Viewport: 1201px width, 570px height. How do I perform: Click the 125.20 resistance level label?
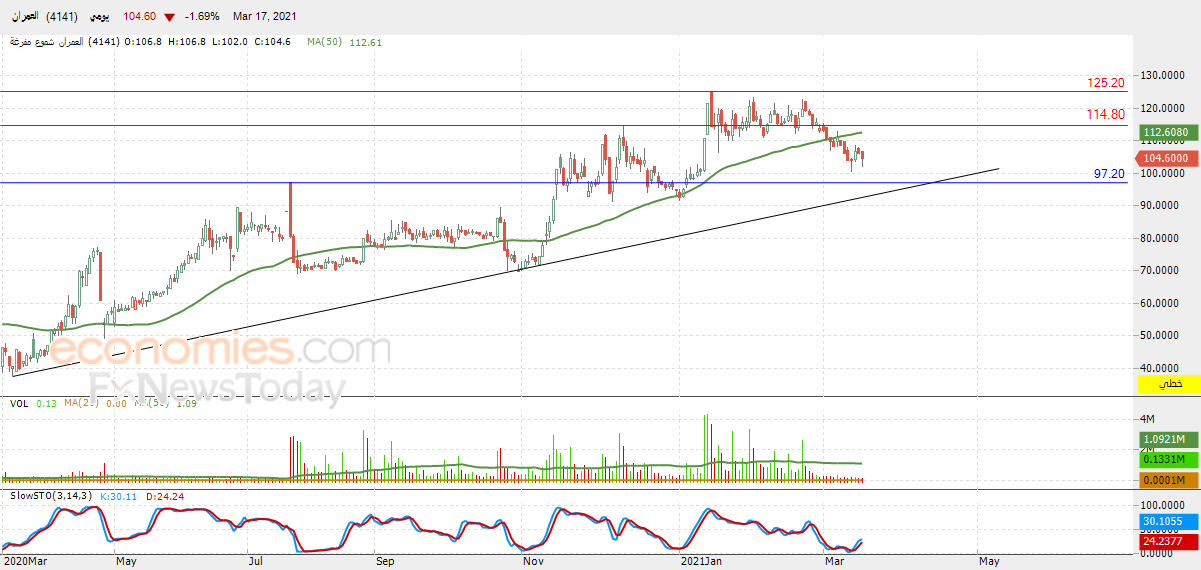coord(1107,82)
